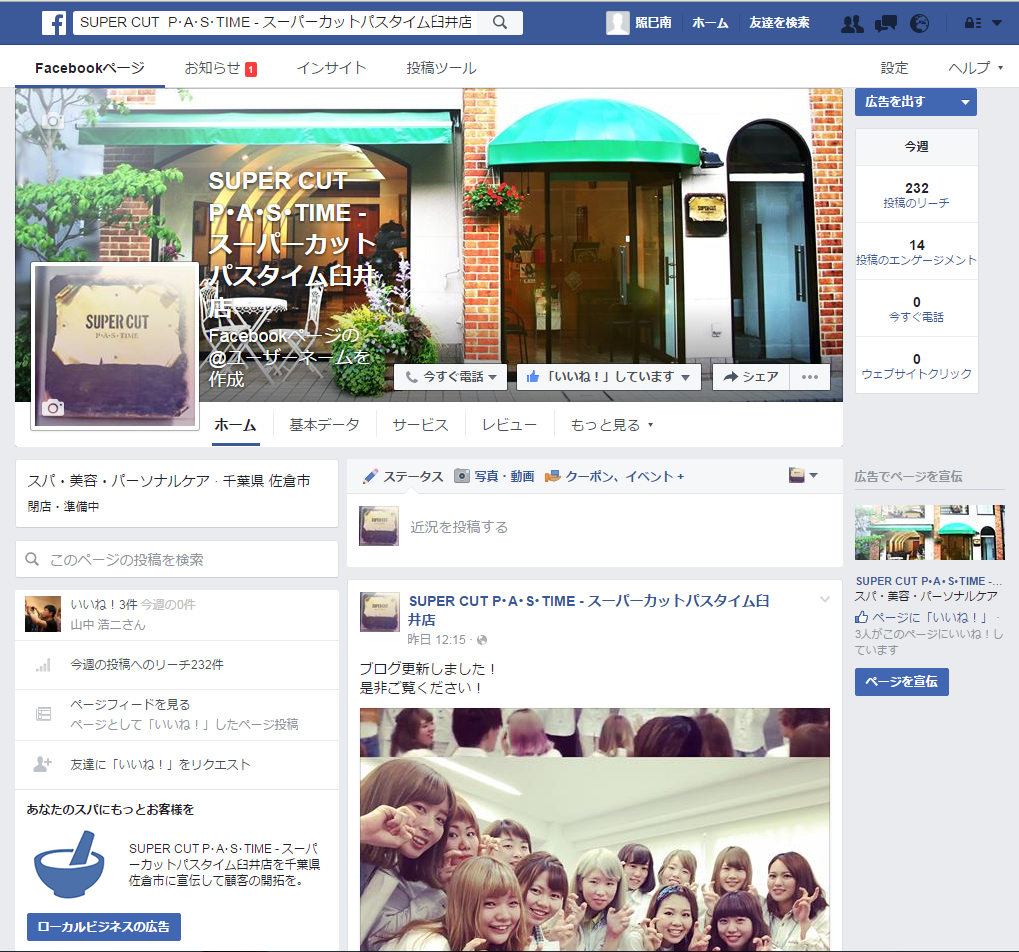Open the お知らせ tab
The image size is (1019, 952).
coord(221,68)
